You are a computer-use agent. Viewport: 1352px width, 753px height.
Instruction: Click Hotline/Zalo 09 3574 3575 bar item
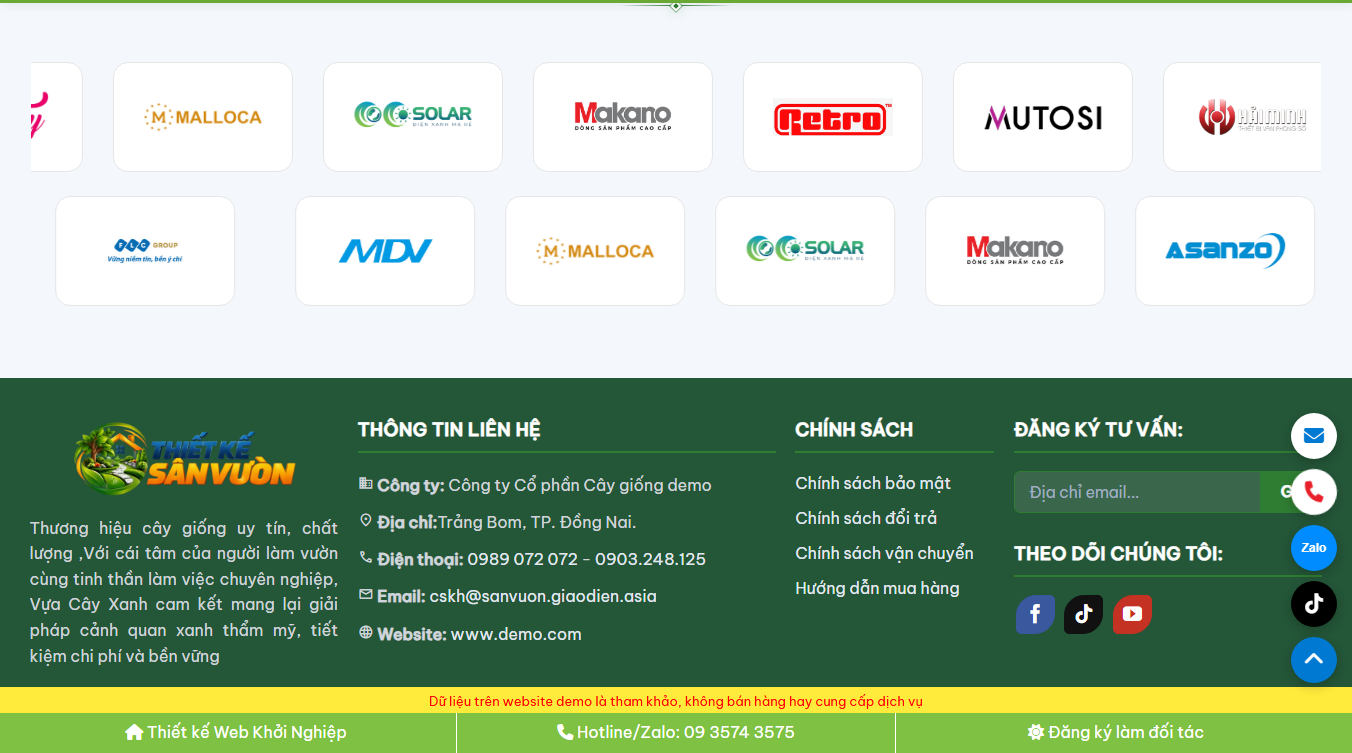click(x=676, y=732)
